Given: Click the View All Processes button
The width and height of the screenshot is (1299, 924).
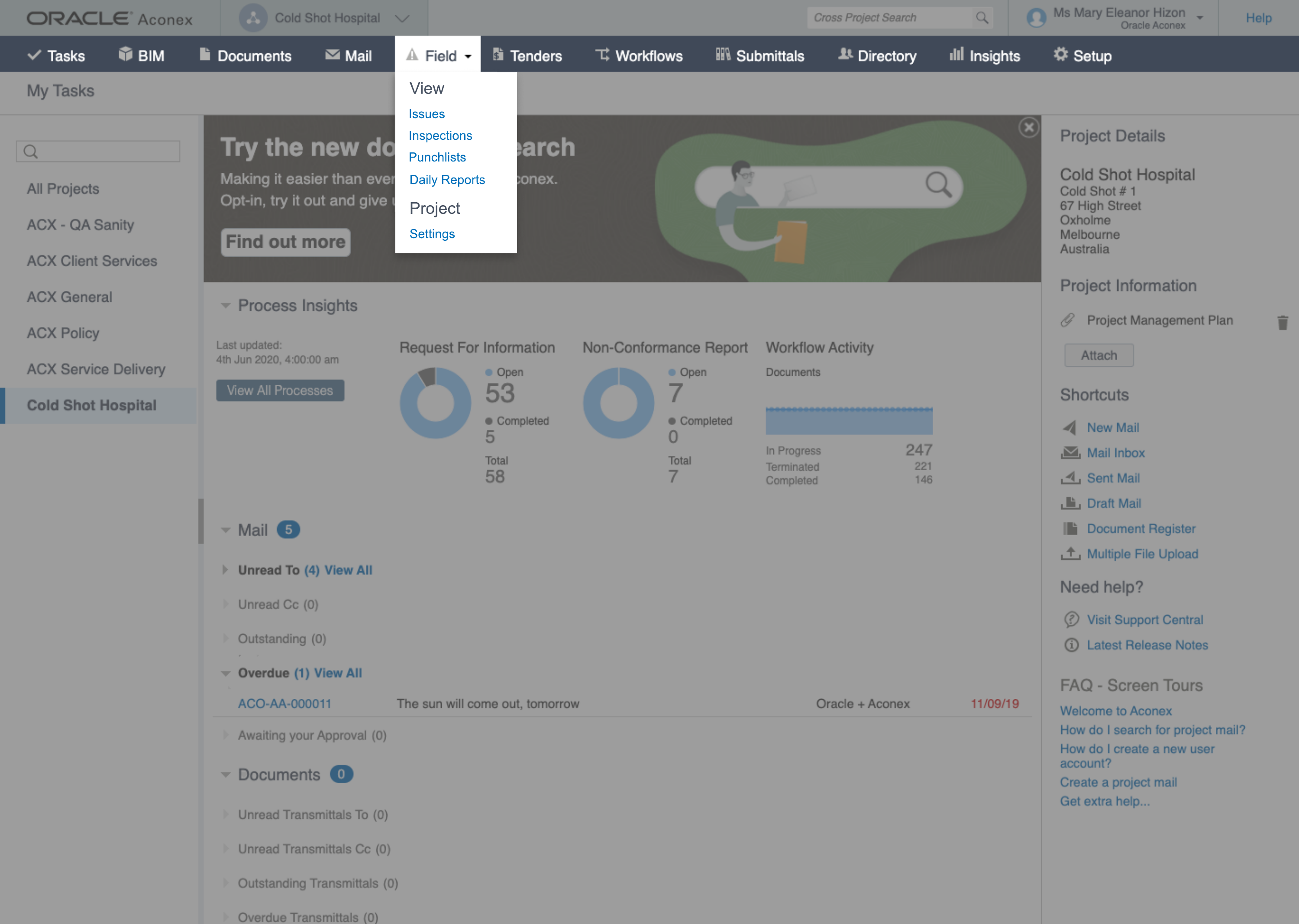Looking at the screenshot, I should (280, 390).
